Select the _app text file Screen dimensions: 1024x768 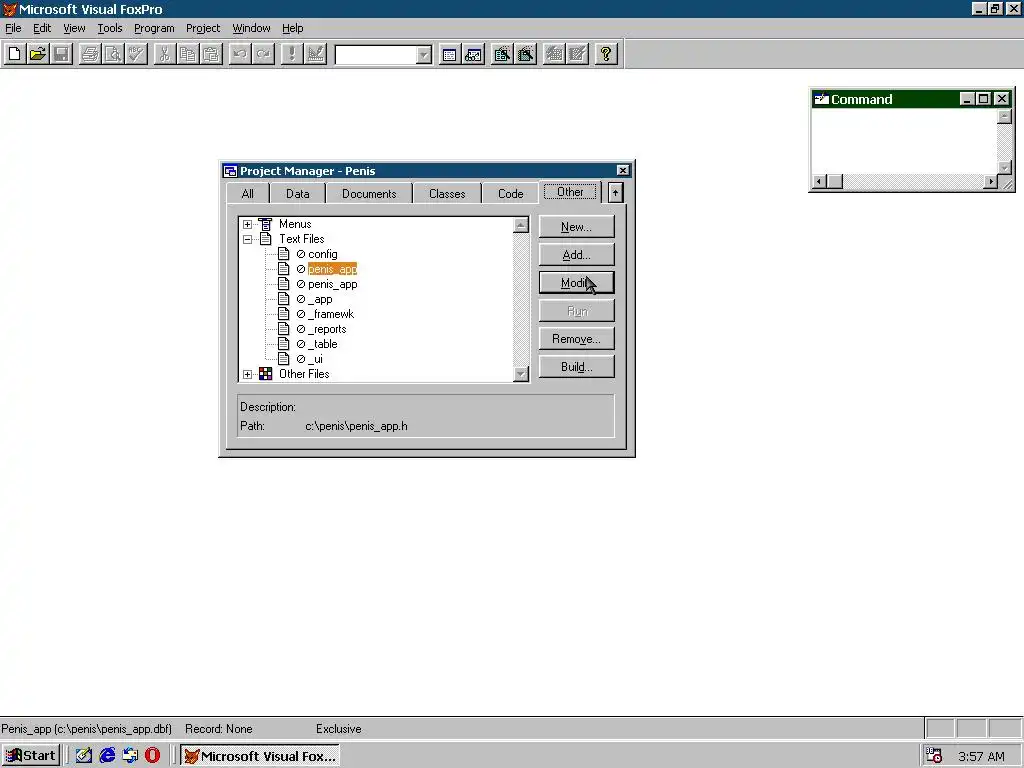coord(320,299)
